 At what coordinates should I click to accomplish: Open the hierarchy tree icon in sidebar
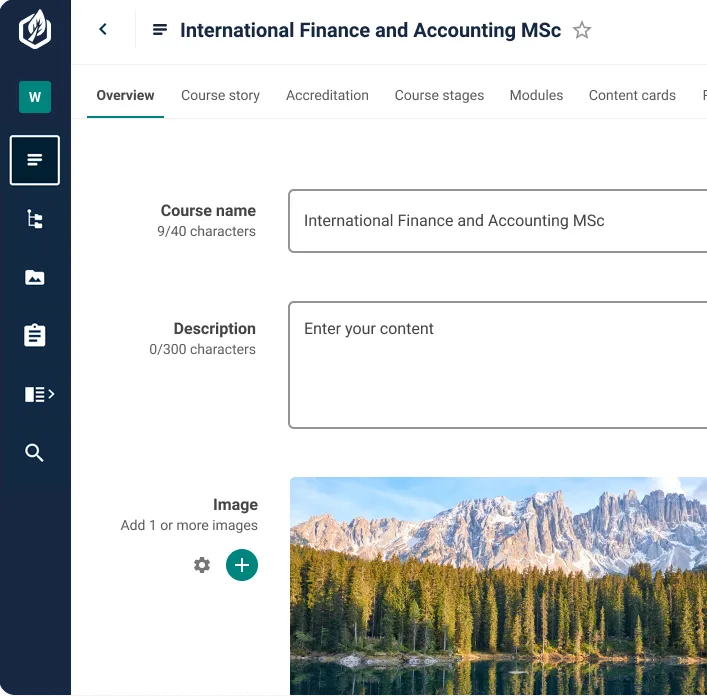[35, 219]
